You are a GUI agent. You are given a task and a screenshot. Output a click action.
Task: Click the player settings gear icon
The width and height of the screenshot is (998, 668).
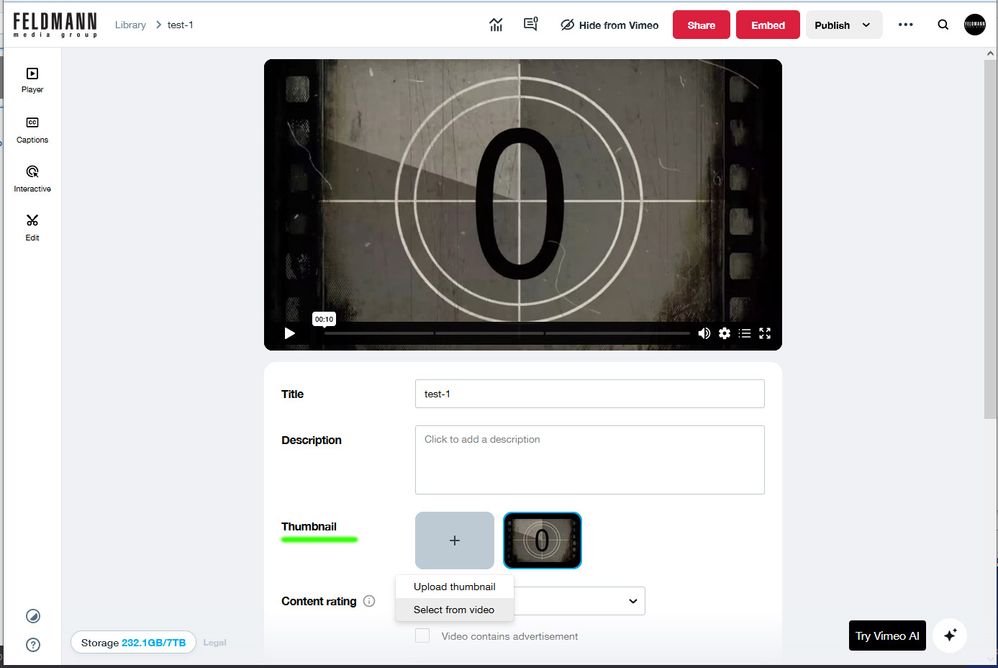coord(724,333)
